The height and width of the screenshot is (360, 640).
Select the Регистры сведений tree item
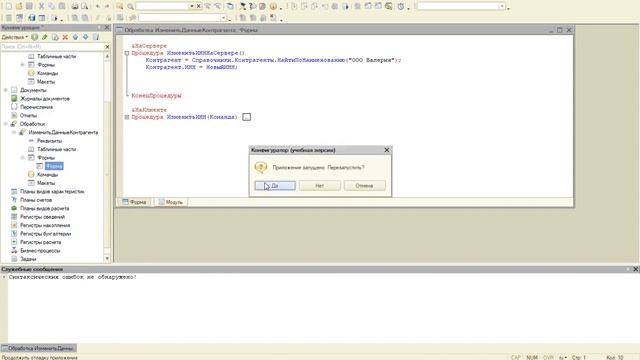42,217
